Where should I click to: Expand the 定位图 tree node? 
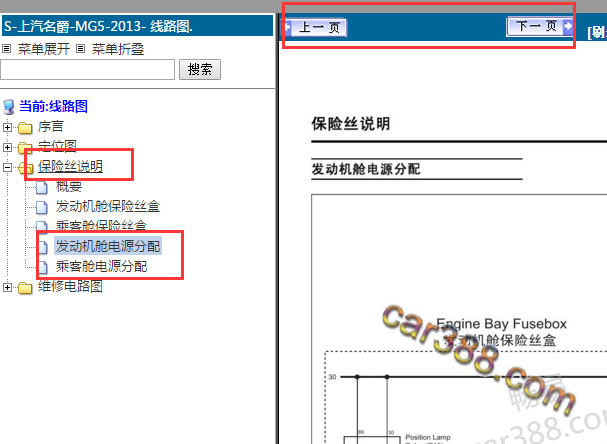(7, 147)
